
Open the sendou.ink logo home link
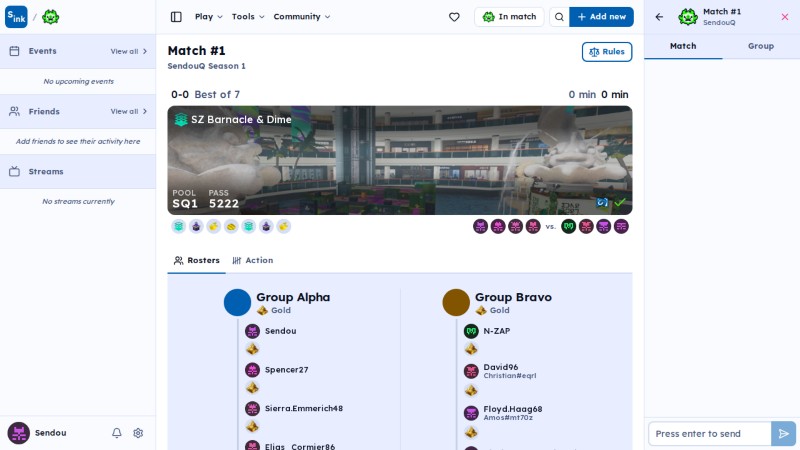[x=16, y=17]
